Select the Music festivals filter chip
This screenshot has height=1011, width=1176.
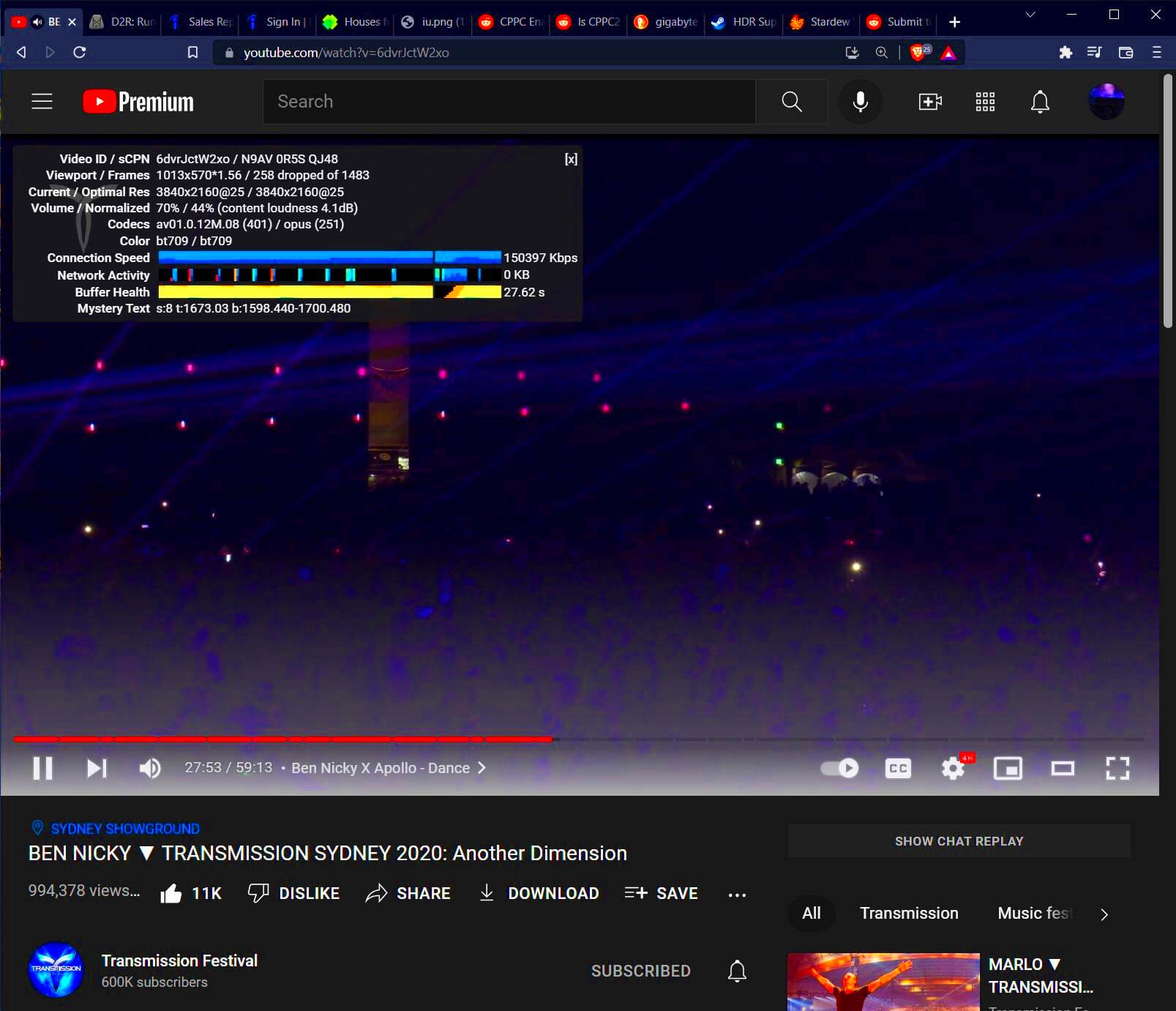click(x=1034, y=913)
